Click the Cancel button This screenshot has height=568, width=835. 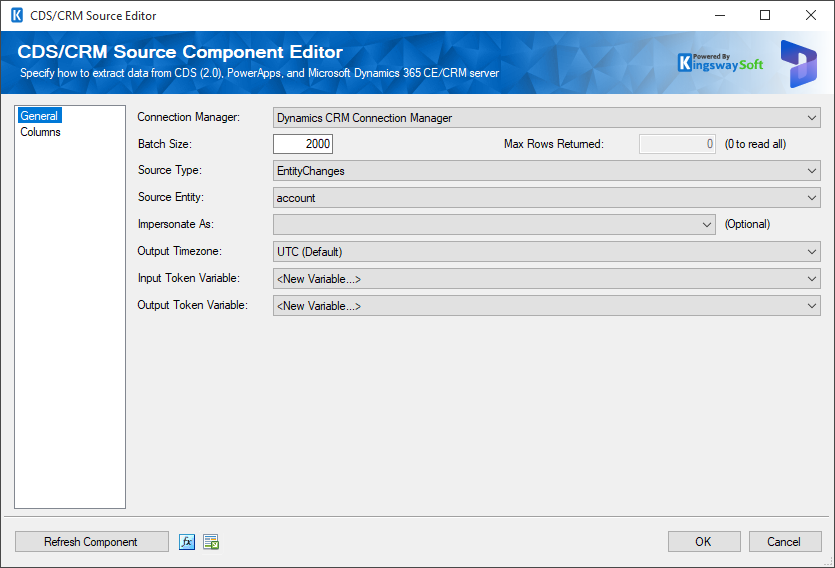pos(785,542)
